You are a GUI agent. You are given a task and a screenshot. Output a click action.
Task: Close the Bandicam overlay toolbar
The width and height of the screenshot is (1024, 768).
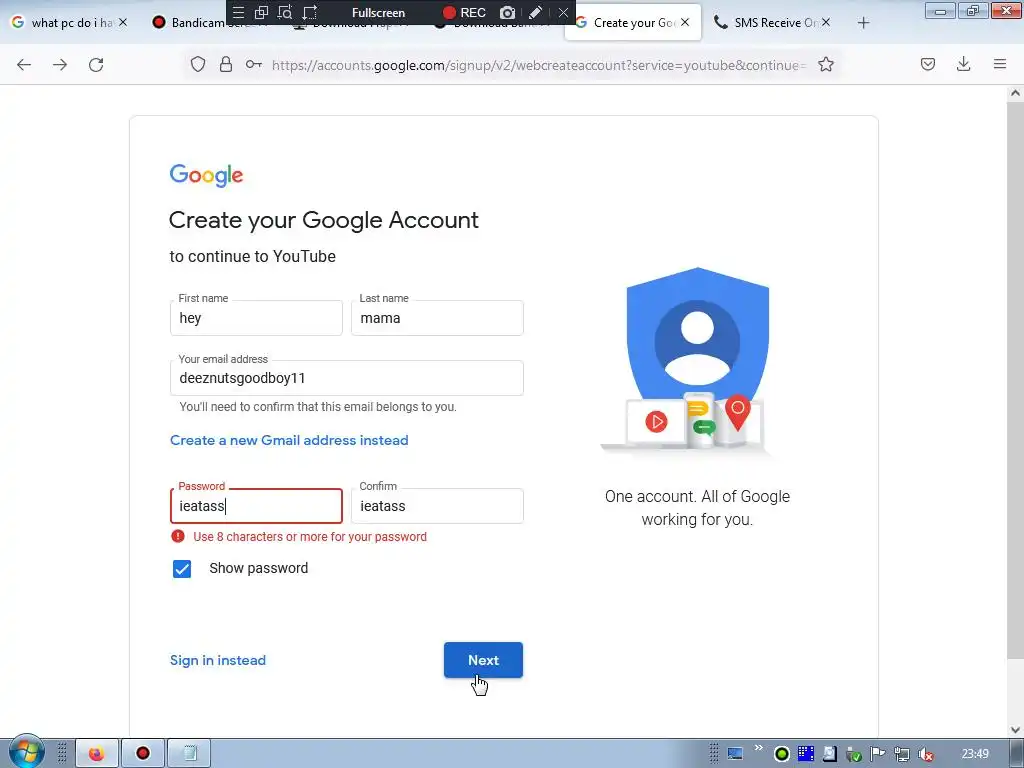563,12
